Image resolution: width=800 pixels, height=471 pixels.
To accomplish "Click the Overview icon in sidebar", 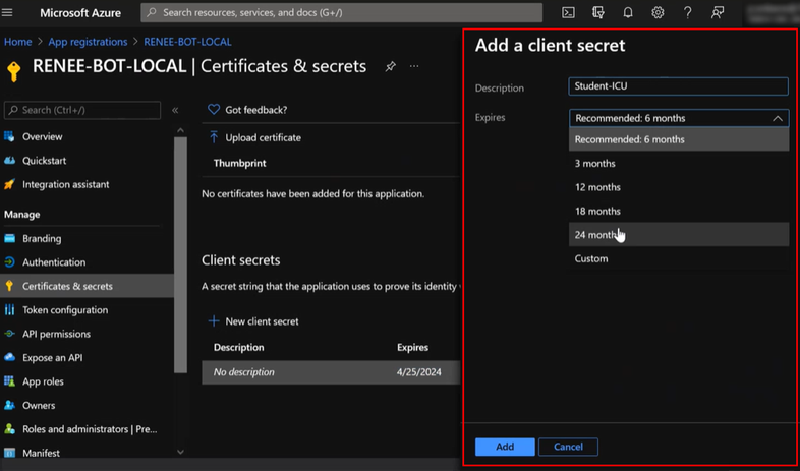I will [9, 136].
